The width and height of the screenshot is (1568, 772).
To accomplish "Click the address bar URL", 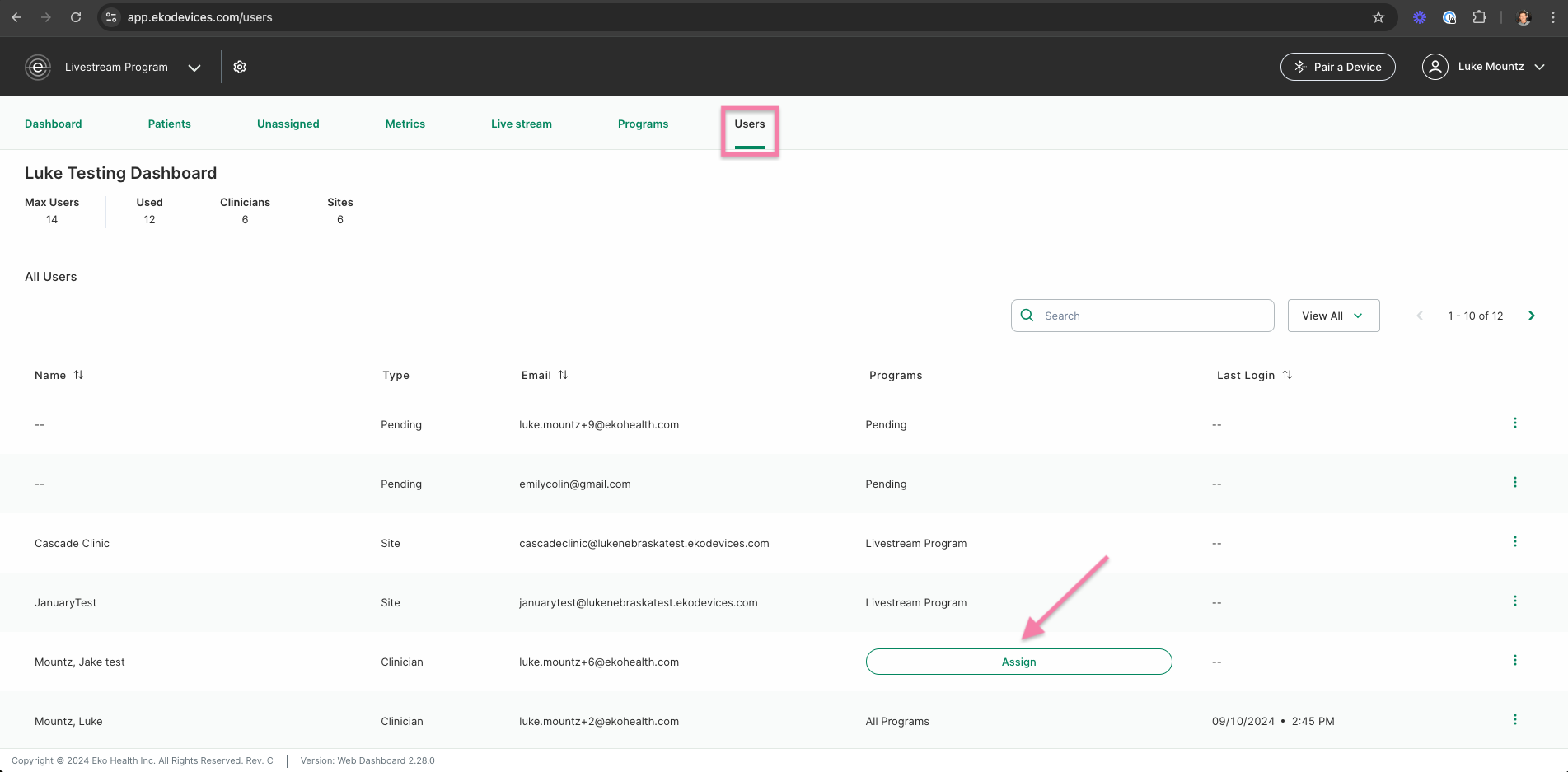I will coord(200,17).
